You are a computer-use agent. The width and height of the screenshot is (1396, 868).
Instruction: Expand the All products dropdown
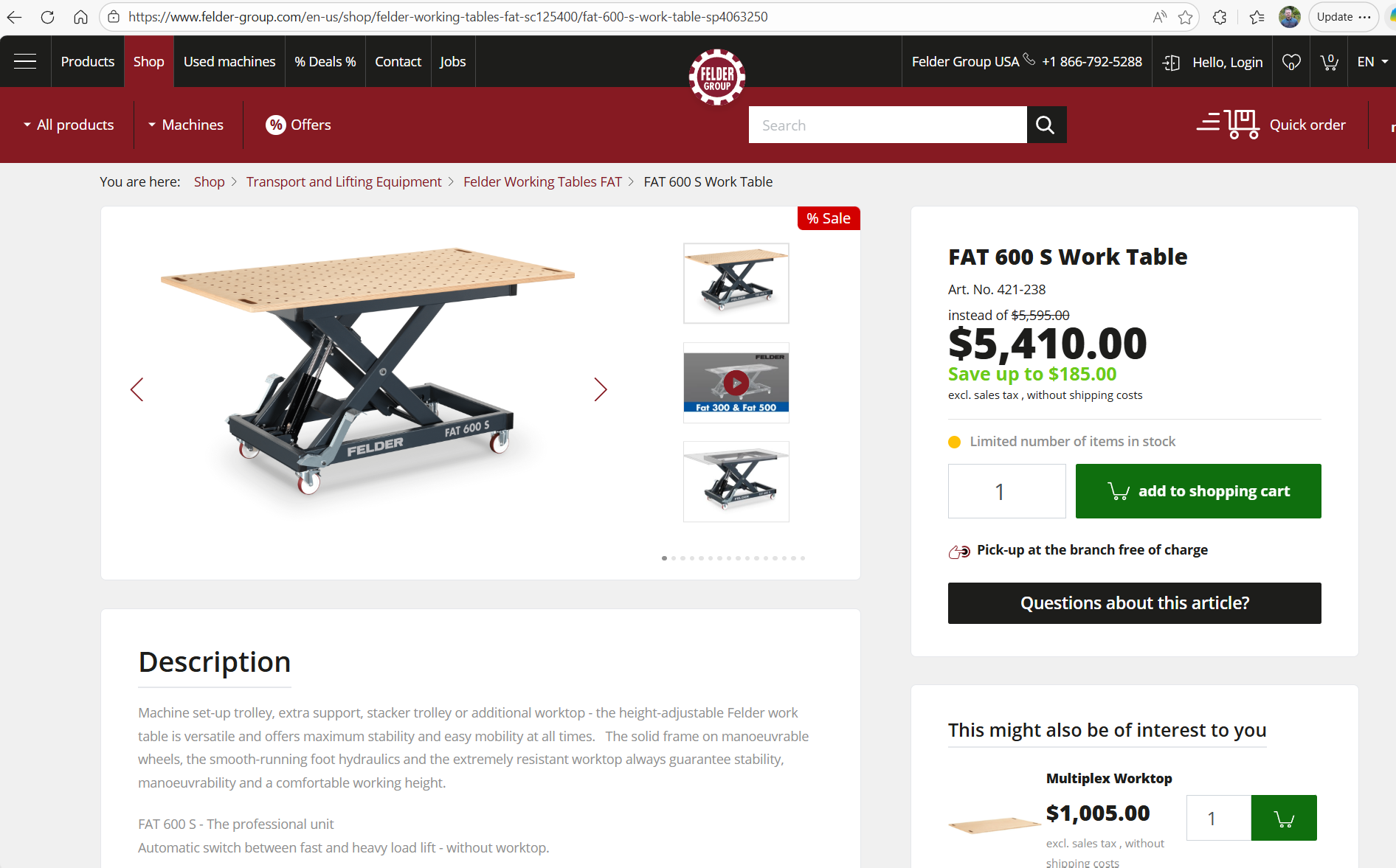click(69, 125)
